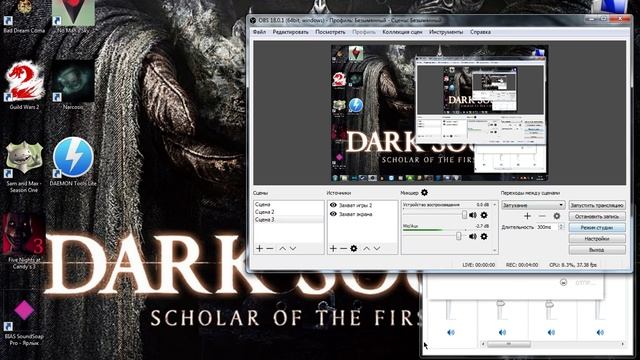
Task: Open Настройки from the OBS controls
Action: coord(597,238)
